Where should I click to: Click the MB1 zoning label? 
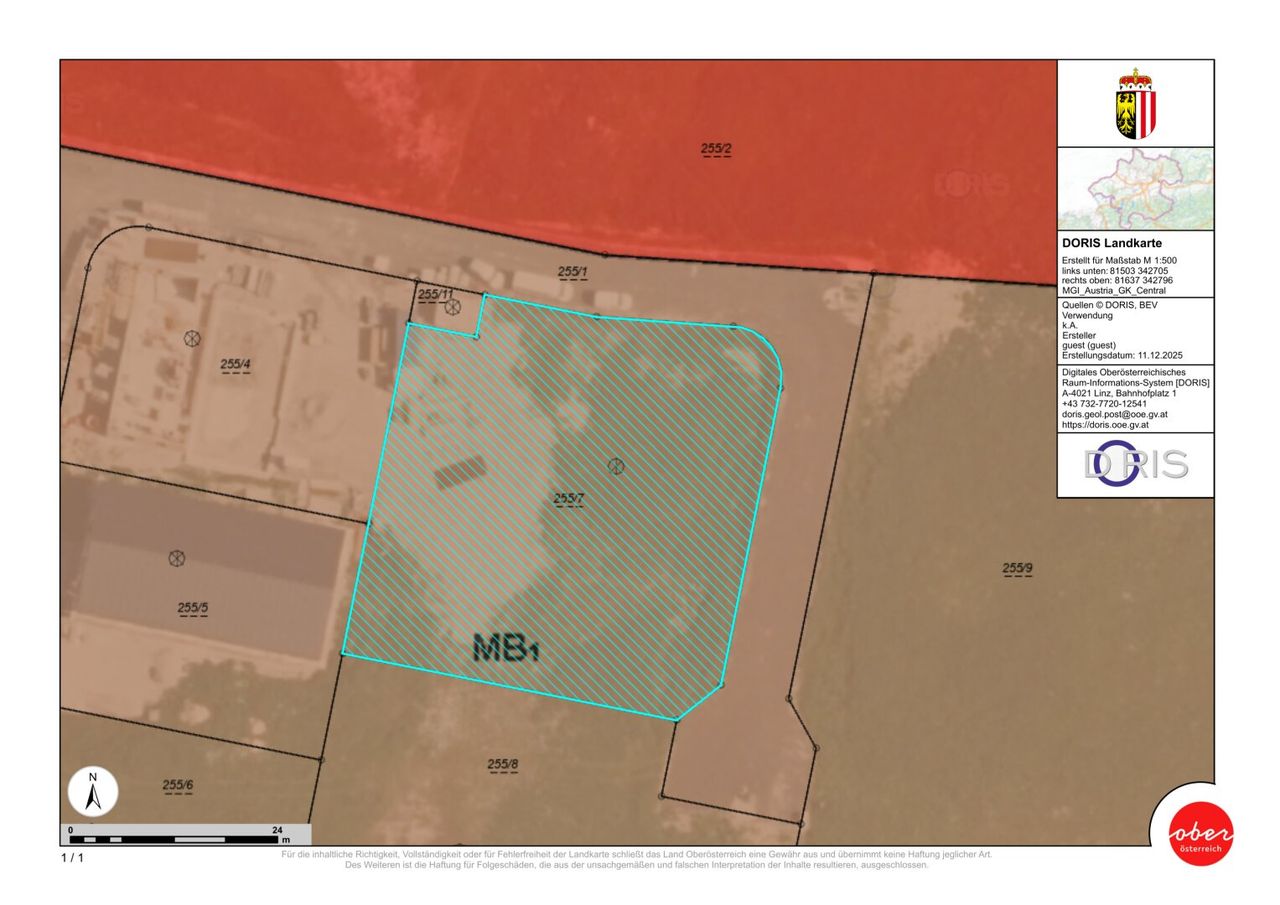506,648
